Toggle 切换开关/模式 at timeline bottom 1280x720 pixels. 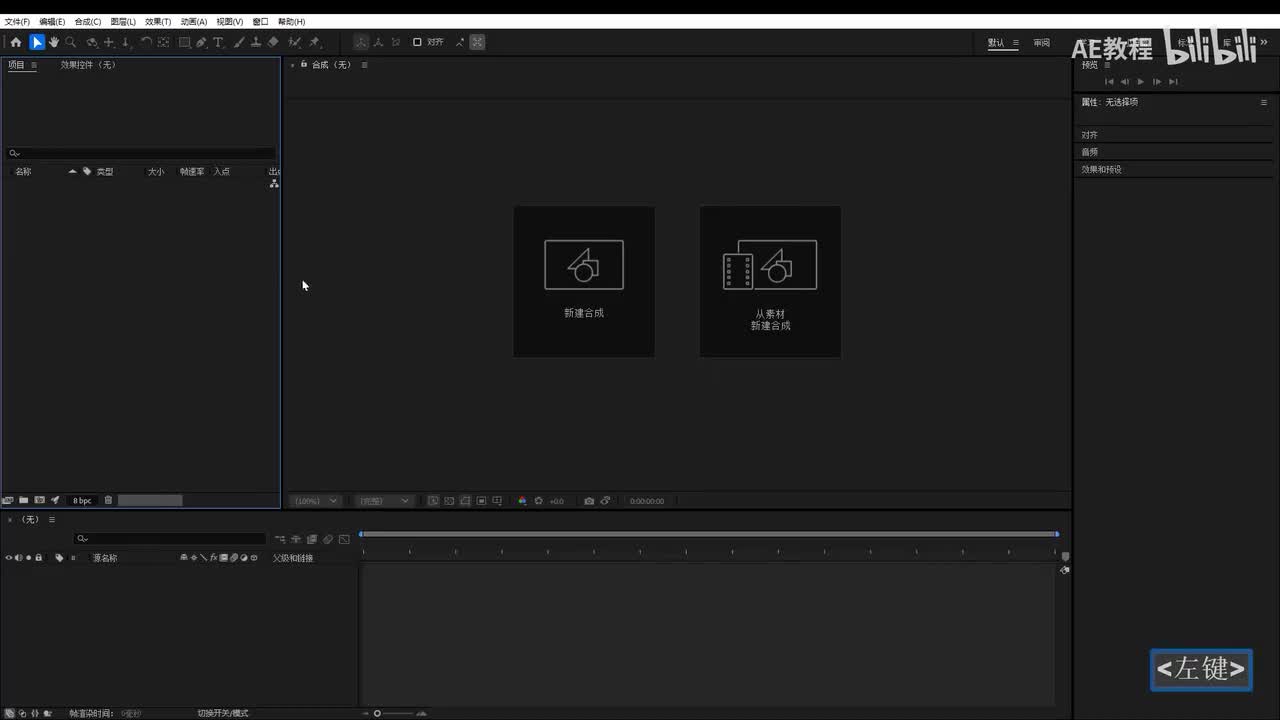(x=222, y=713)
